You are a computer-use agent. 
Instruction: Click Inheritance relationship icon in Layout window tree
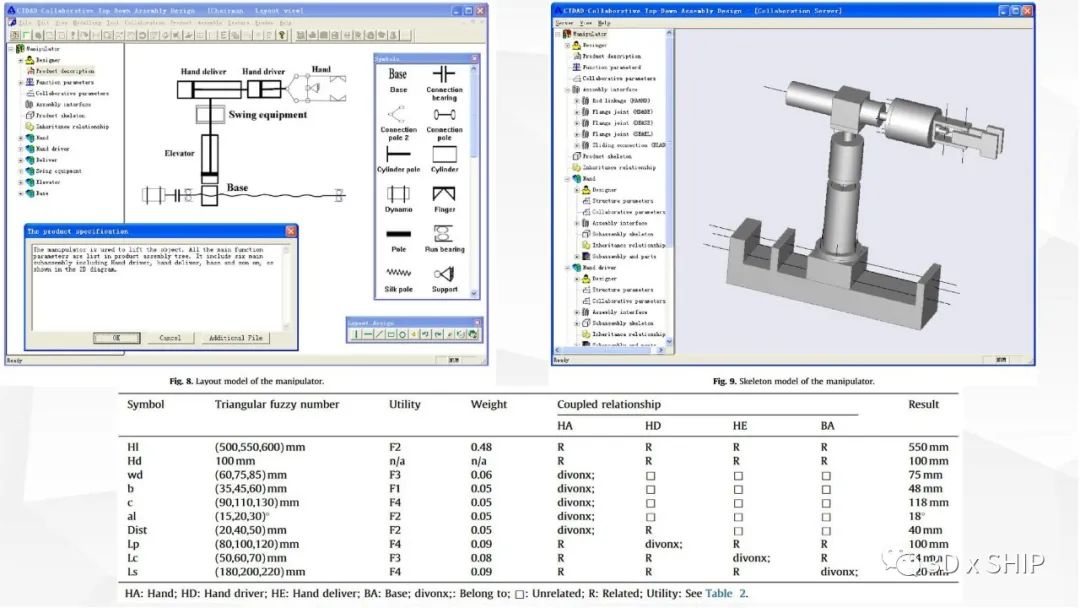click(30, 127)
